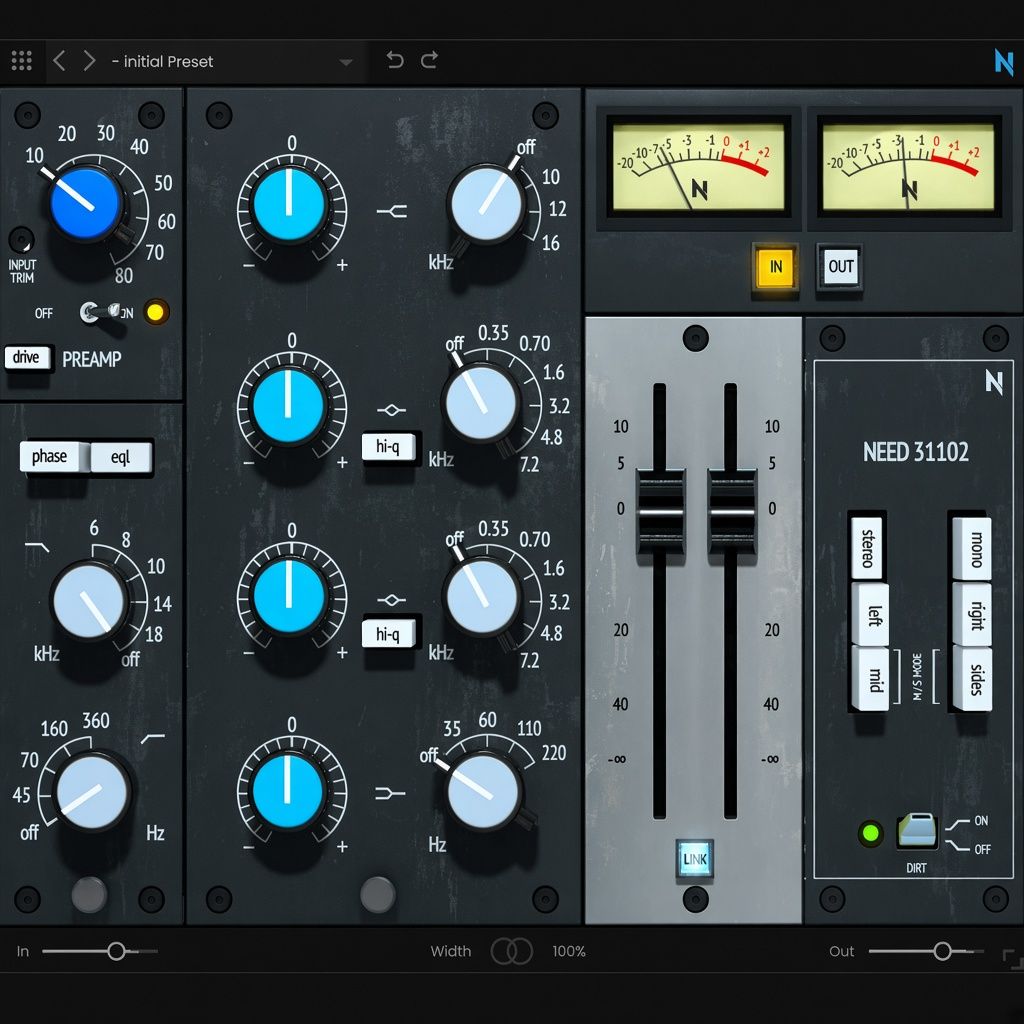Click the grey button under filter section
The width and height of the screenshot is (1024, 1024).
(89, 894)
